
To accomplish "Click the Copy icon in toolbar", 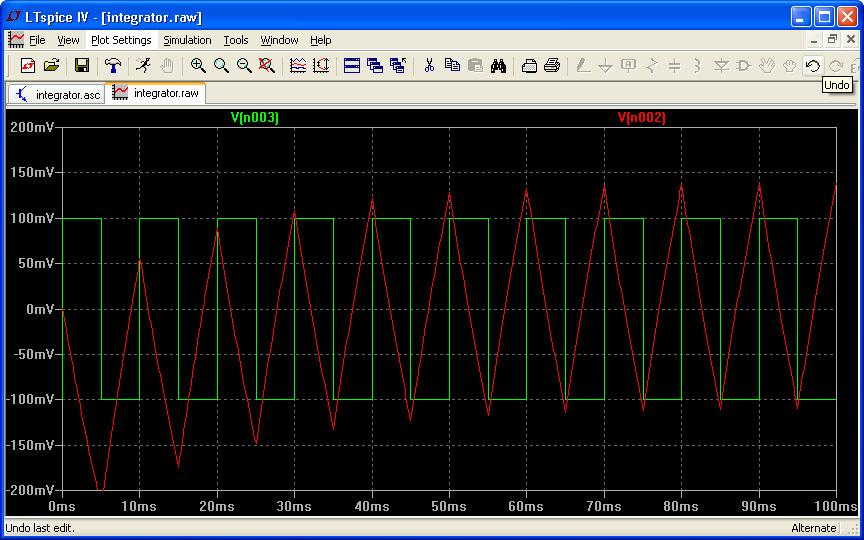I will [452, 66].
